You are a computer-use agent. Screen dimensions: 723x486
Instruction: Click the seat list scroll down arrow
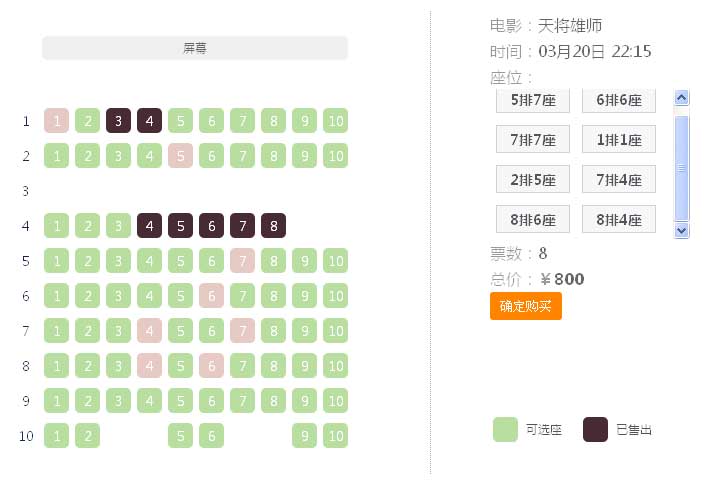coord(682,230)
